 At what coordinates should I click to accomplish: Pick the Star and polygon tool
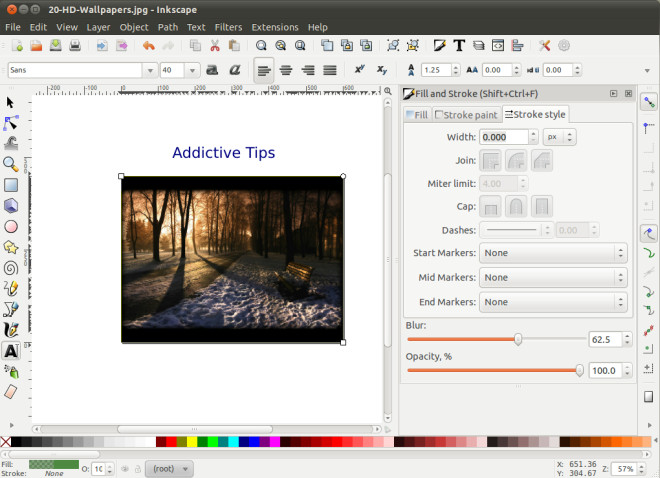click(x=11, y=247)
